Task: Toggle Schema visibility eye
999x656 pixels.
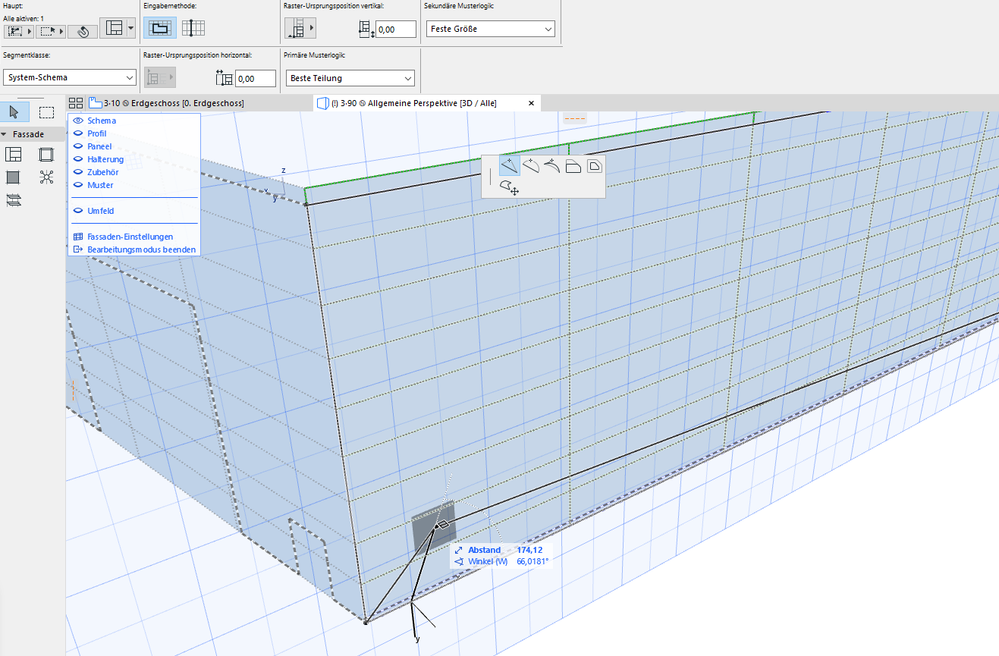Action: [78, 121]
